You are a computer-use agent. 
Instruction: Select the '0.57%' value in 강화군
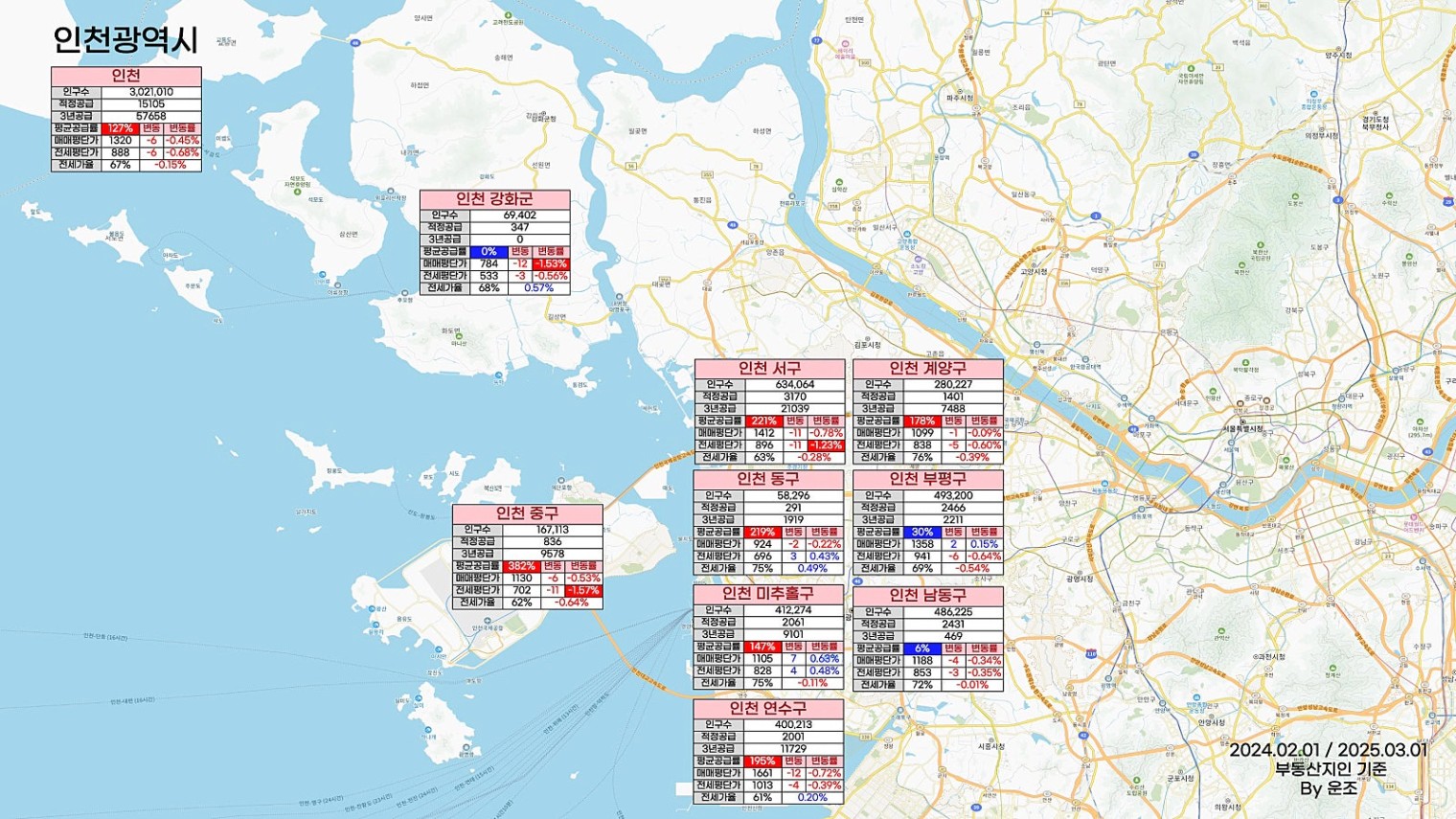click(538, 288)
